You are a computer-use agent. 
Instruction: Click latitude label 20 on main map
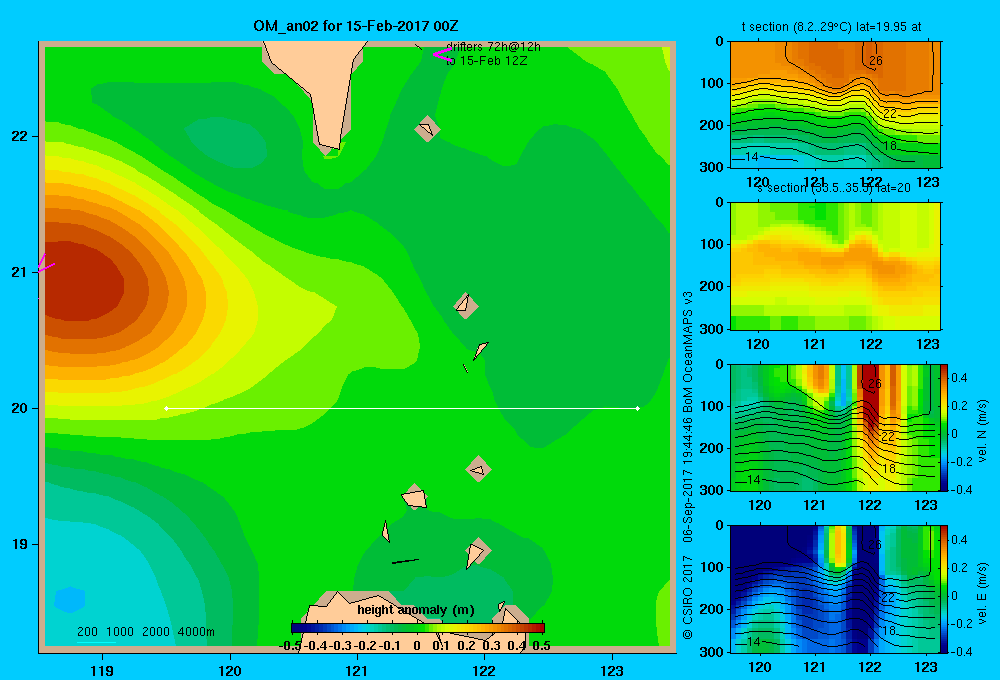[19, 408]
